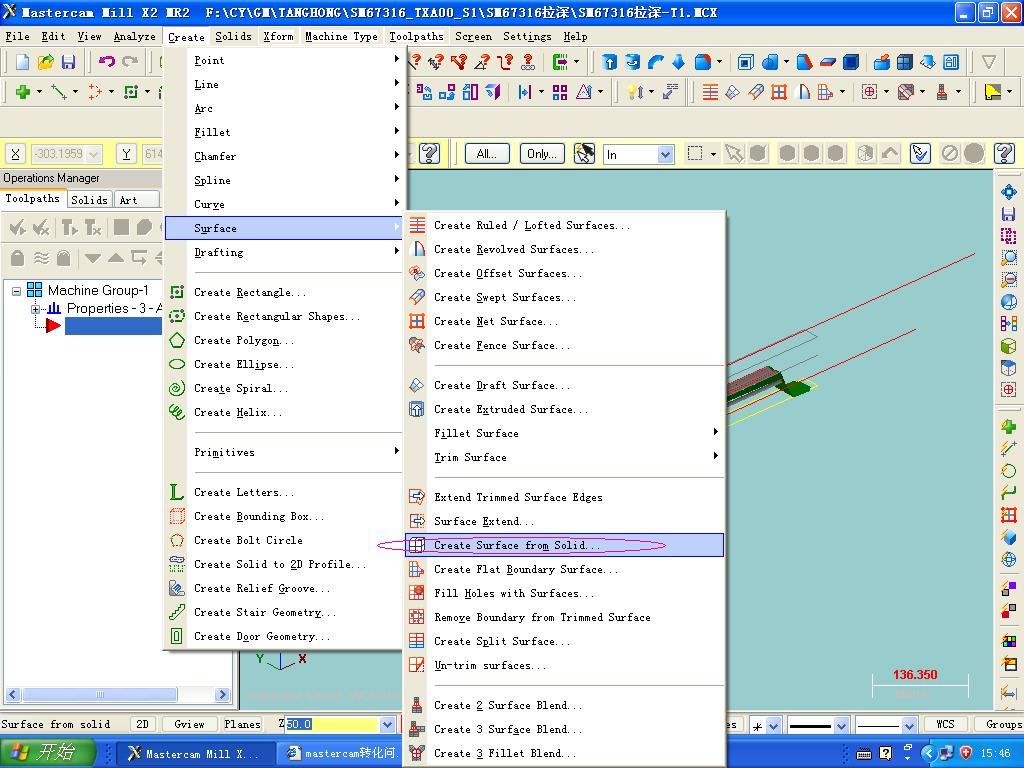Viewport: 1024px width, 768px height.
Task: Expand the Fillet Surface submenu
Action: point(565,434)
